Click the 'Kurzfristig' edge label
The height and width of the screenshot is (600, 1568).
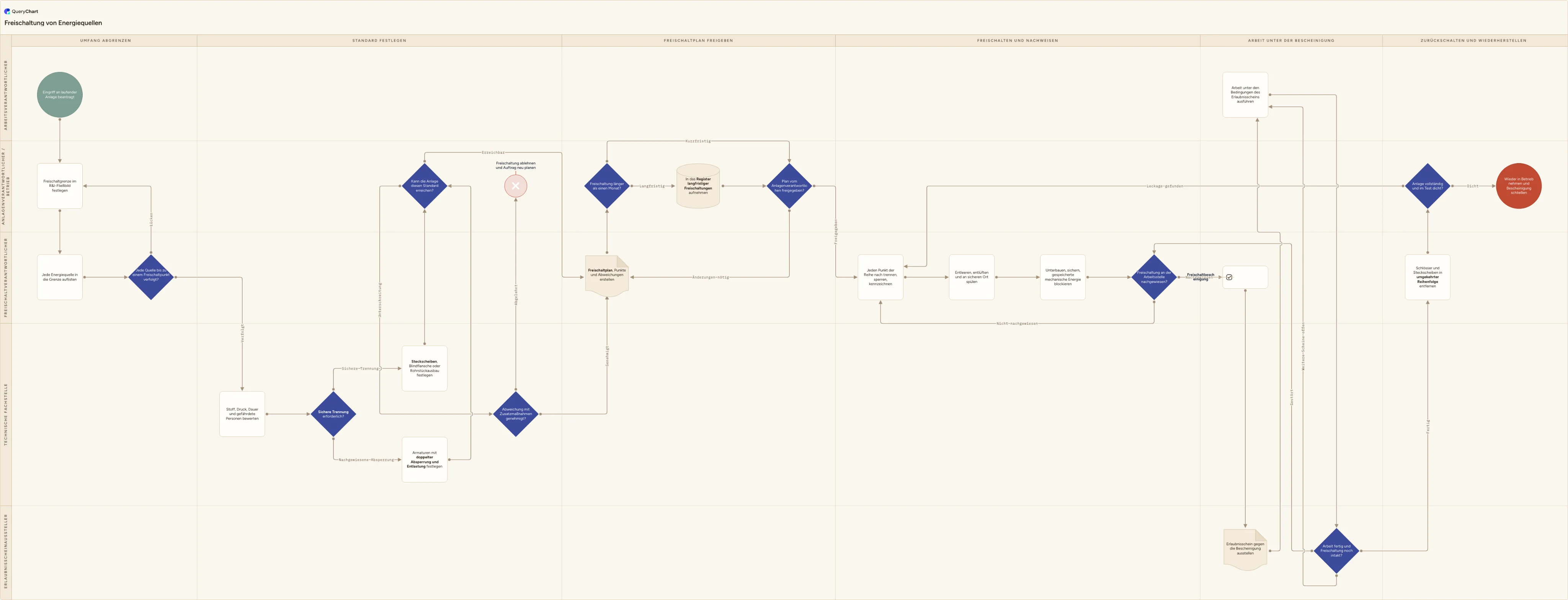(697, 141)
